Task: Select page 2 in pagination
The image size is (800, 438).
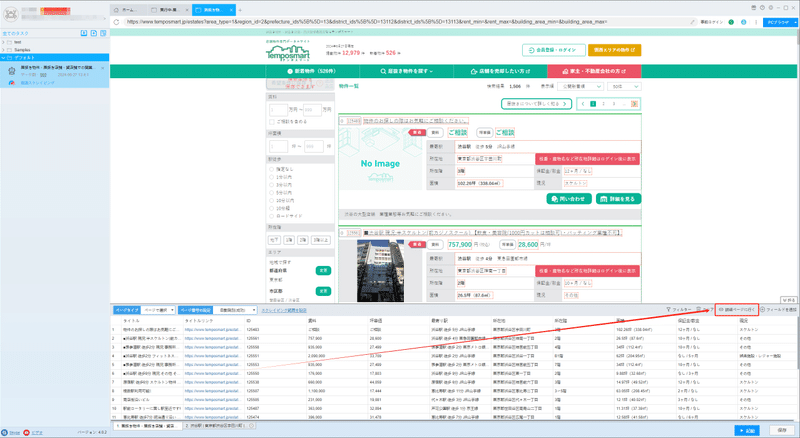Action: (x=604, y=104)
